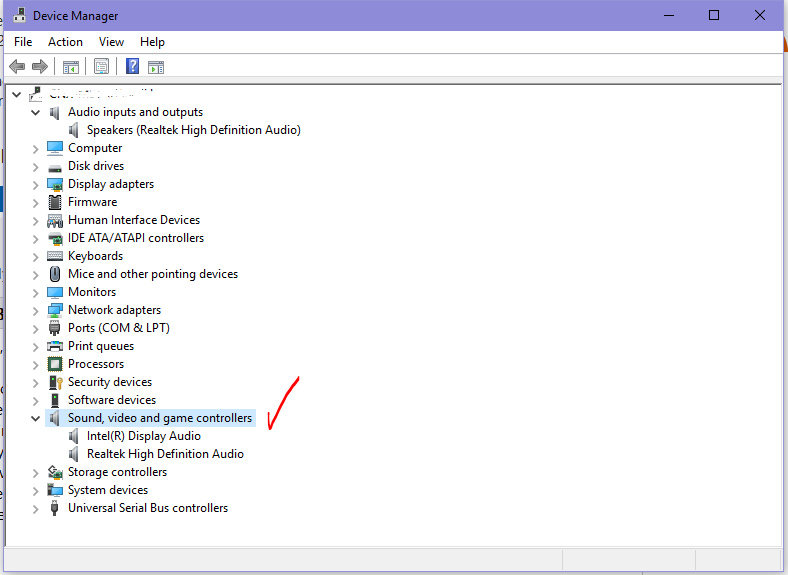Click the blue Help question-mark icon

(x=132, y=66)
